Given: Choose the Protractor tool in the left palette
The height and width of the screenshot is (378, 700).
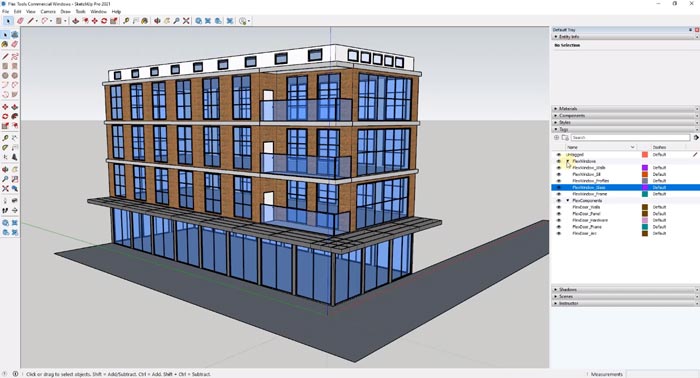Looking at the screenshot, I should coord(5,148).
